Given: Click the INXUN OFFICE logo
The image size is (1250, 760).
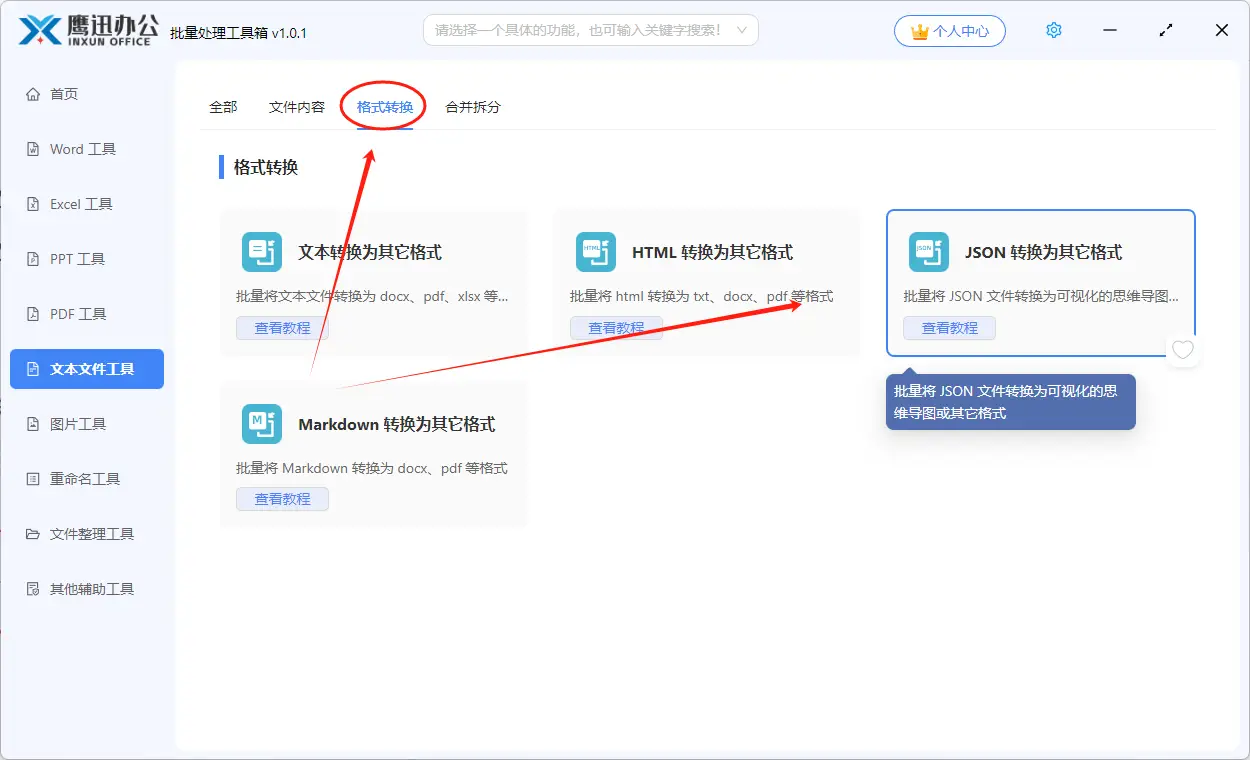Looking at the screenshot, I should coord(88,30).
